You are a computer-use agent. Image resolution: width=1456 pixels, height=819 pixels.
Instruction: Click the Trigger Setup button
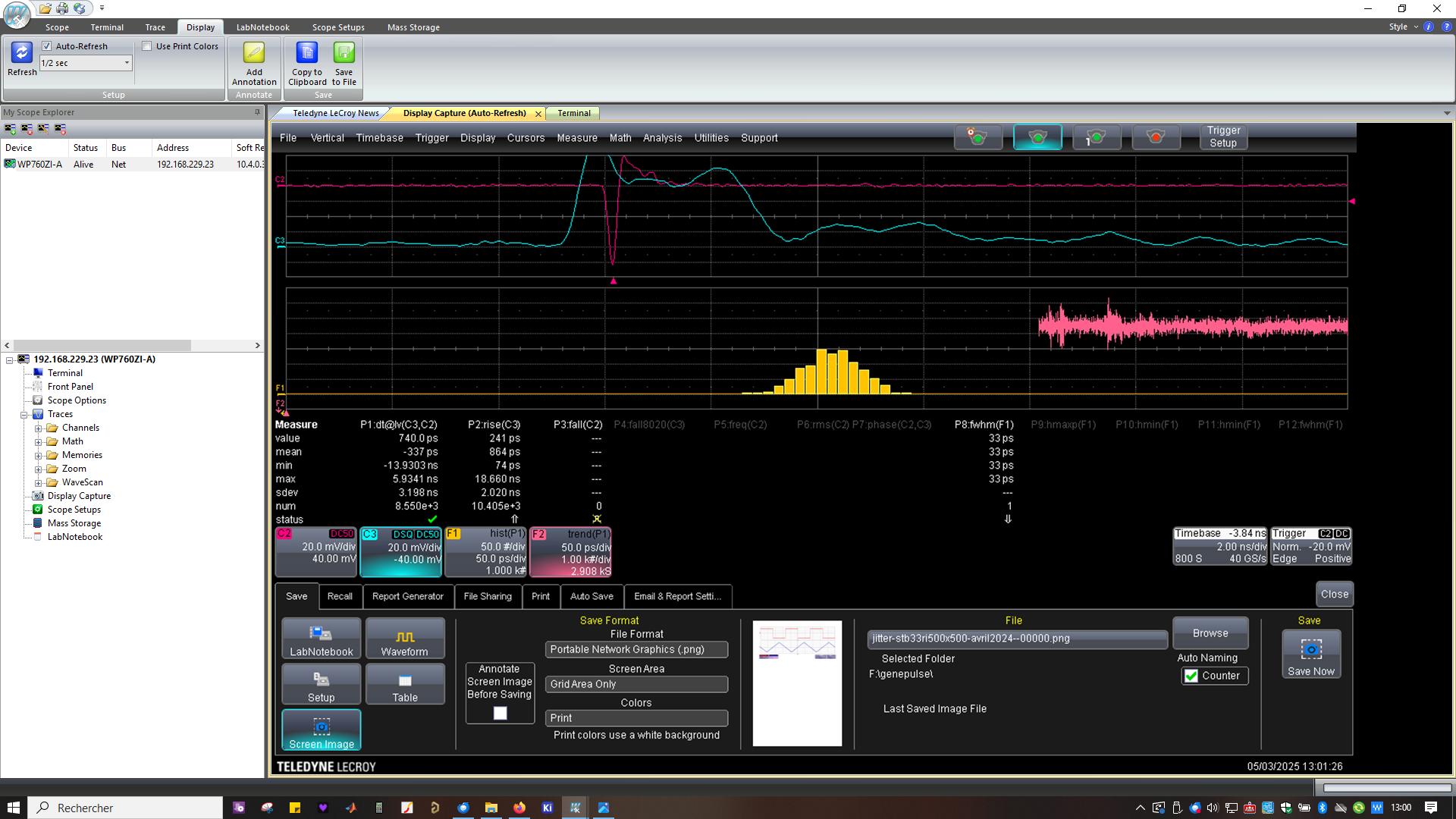tap(1222, 136)
